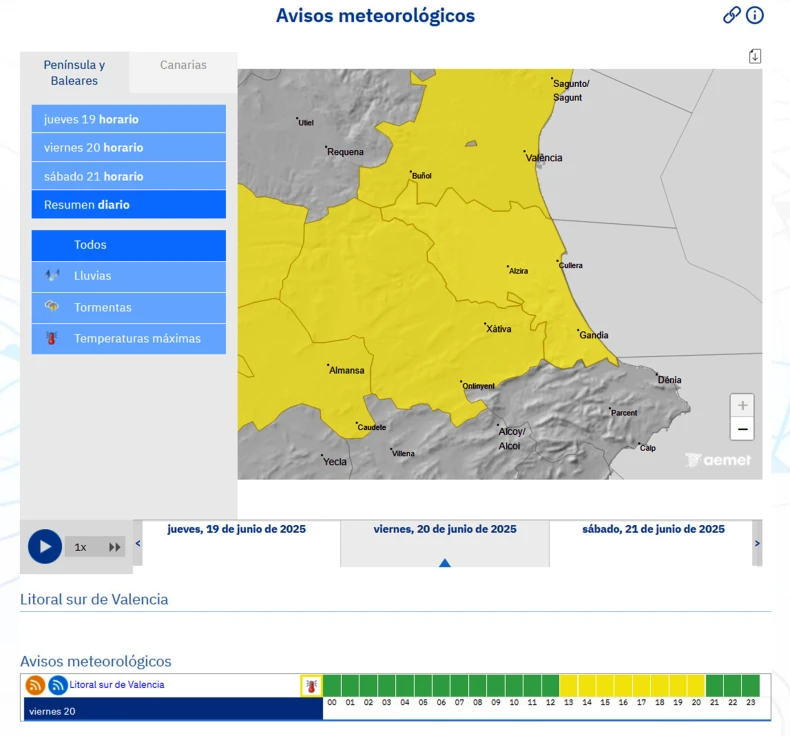Open the Litoral sur de Valencia link

(117, 685)
